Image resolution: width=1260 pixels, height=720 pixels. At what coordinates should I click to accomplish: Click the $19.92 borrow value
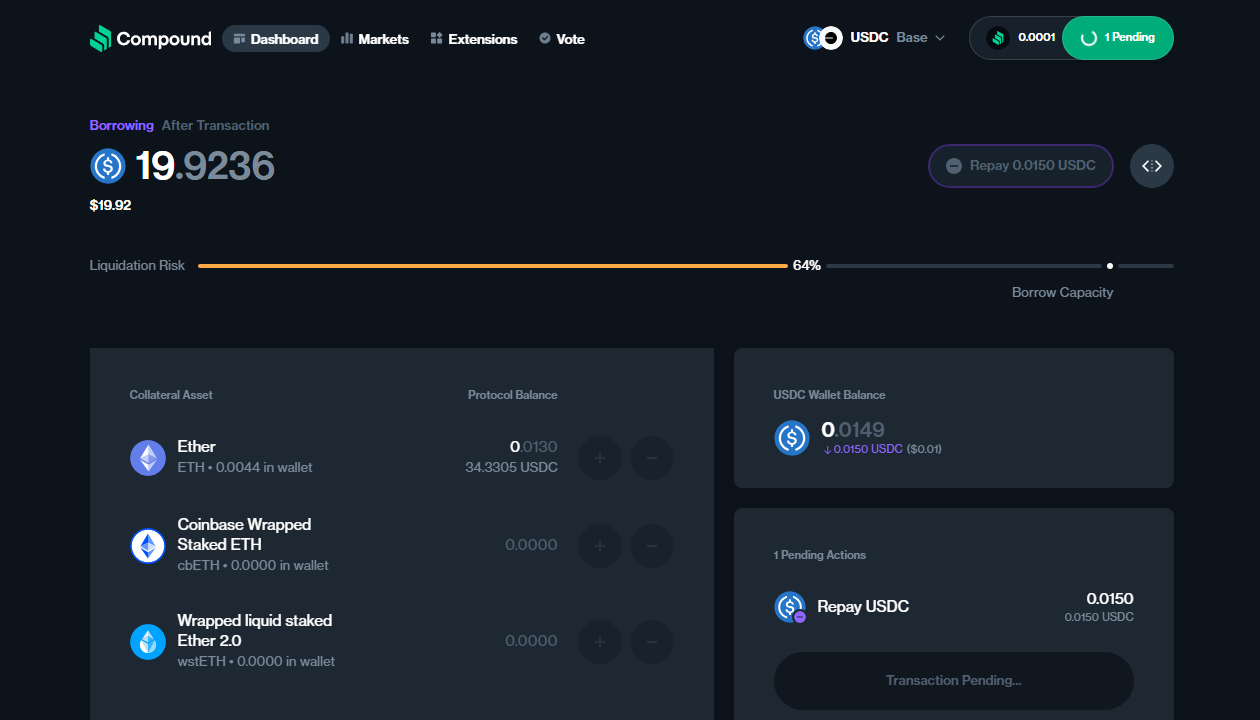[110, 205]
